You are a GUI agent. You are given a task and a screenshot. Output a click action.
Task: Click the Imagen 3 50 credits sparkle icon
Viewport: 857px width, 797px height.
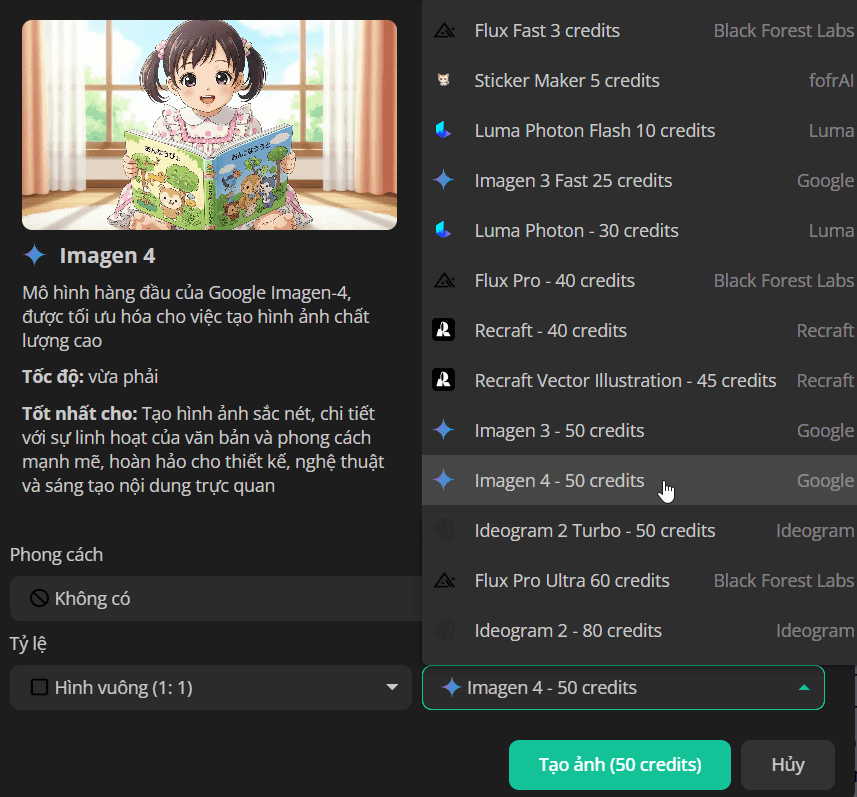click(444, 430)
